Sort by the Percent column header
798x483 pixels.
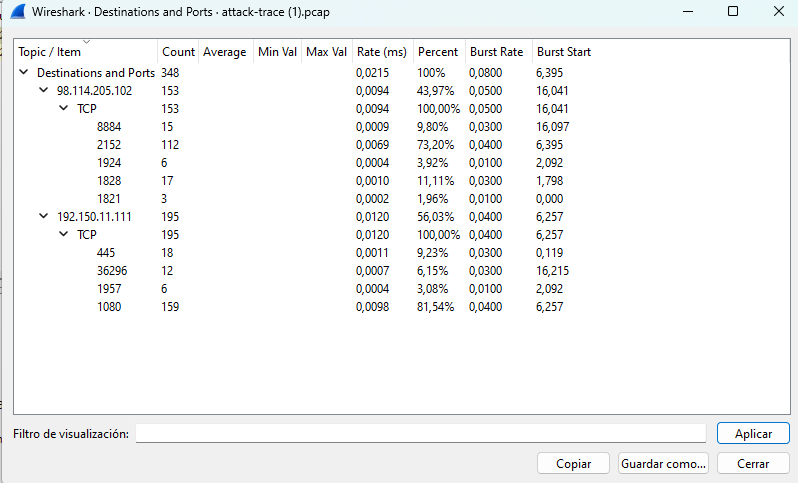438,52
